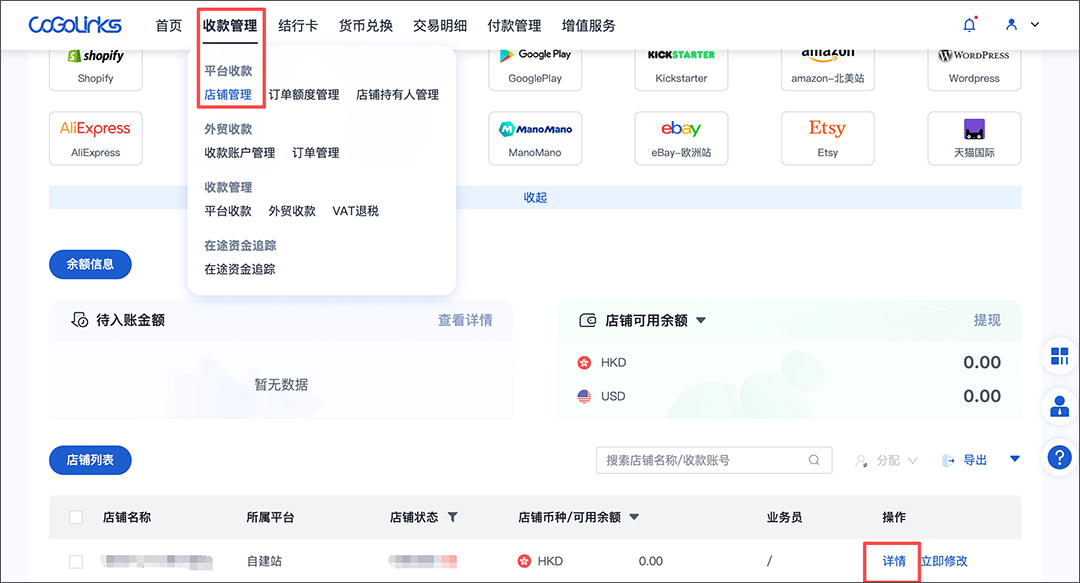Click the AliExpress platform tile

96,137
